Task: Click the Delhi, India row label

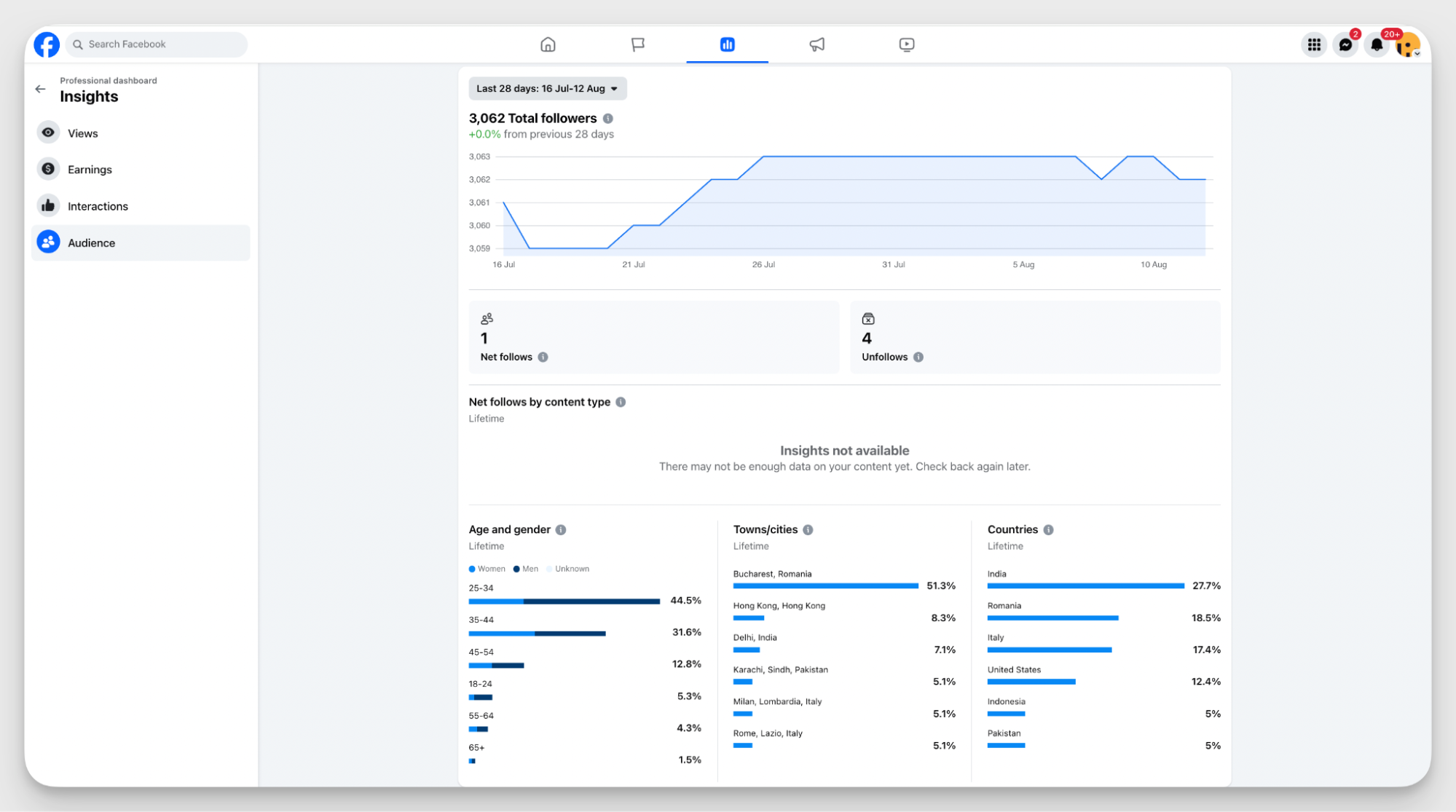Action: (x=755, y=638)
